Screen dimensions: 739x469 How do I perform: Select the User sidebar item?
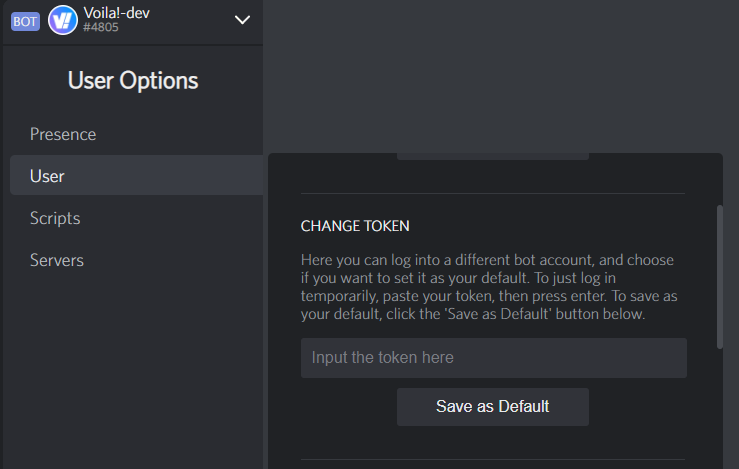tap(47, 176)
